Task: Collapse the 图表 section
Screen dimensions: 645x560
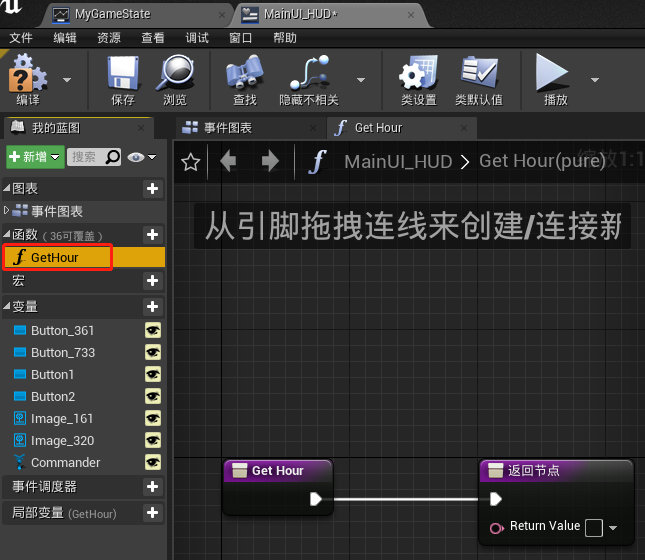Action: click(x=7, y=188)
